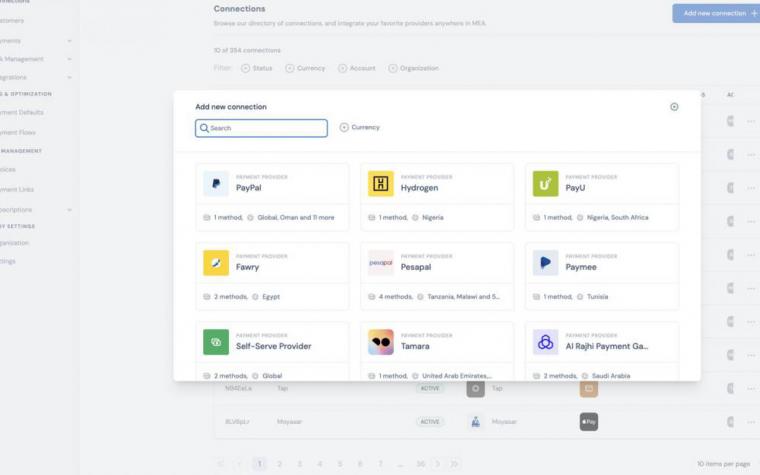Open more options menu for Moyasar row
Screen dimensions: 760x475
point(751,422)
